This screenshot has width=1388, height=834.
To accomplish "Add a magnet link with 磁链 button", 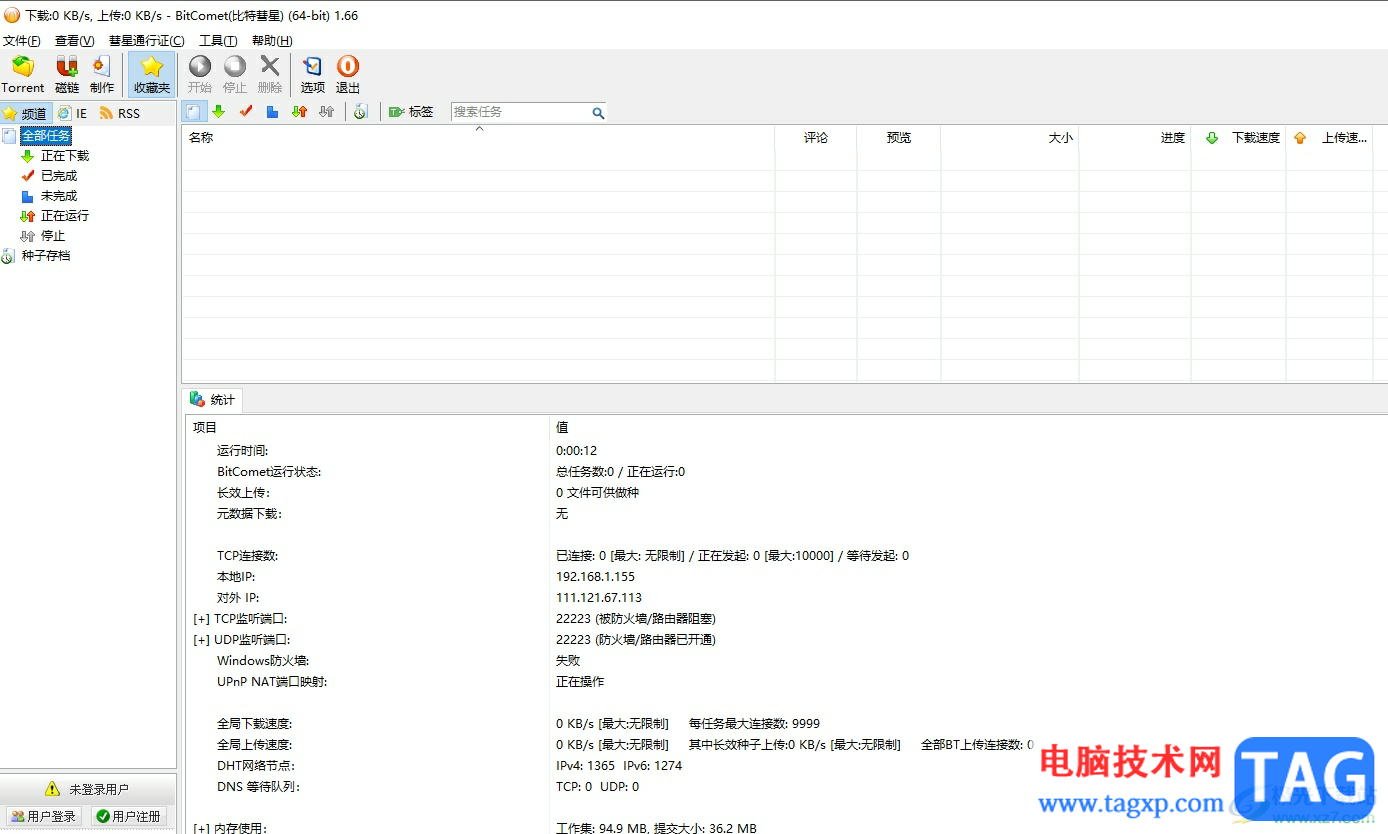I will point(67,75).
